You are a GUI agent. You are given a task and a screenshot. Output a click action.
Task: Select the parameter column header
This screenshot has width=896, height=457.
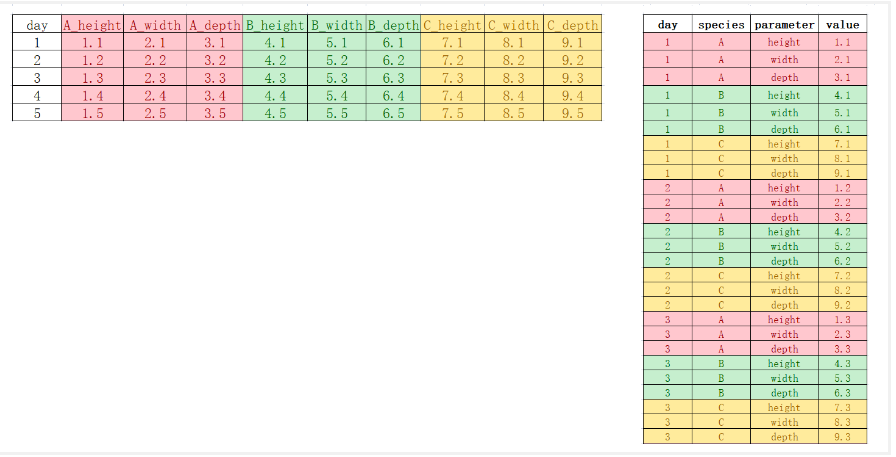(784, 24)
